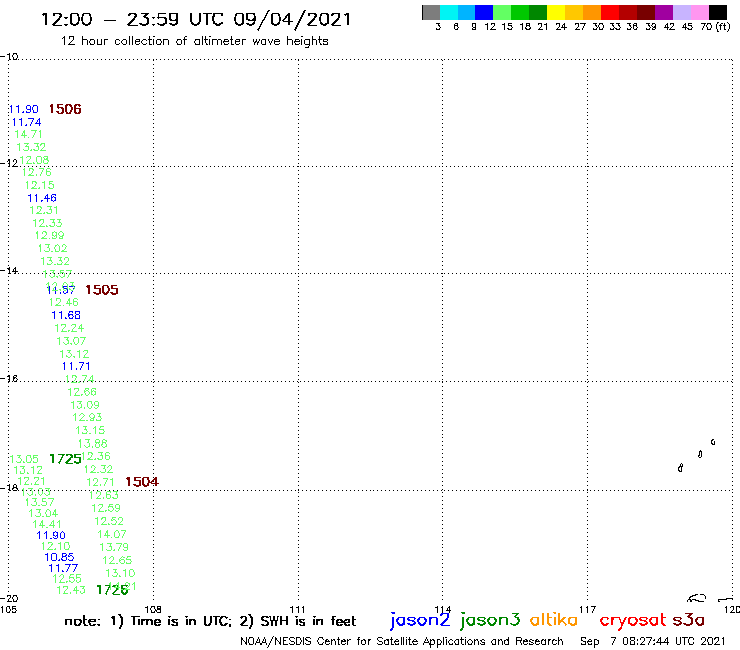Viewport: 740px width, 650px height.
Task: Click the wave height value 14.07
Action: pos(112,534)
